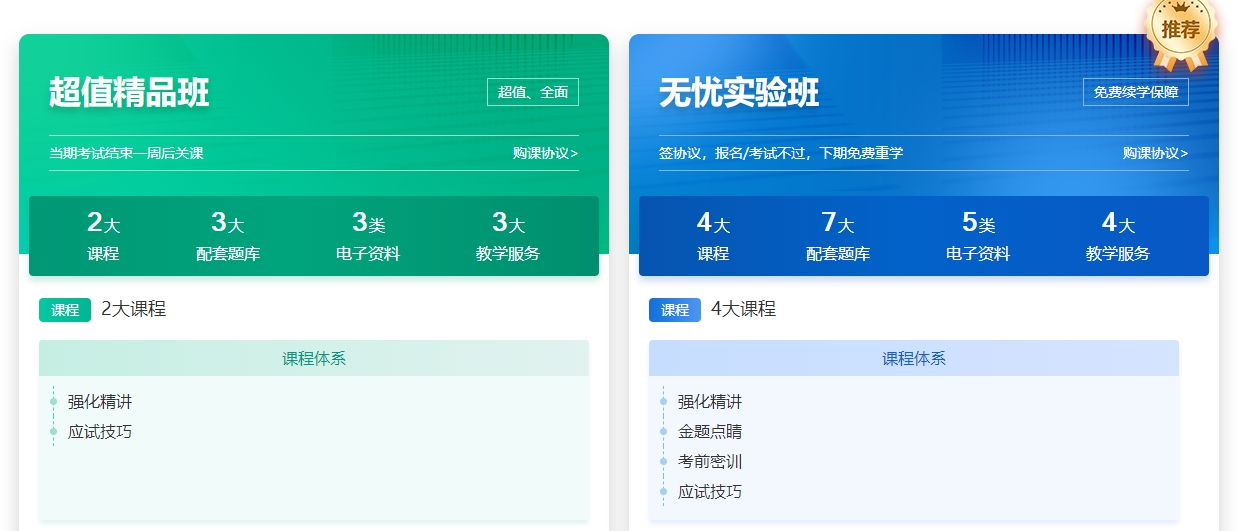The image size is (1238, 531).
Task: Click 7大 配套题库 stat in blue card
Action: (838, 236)
